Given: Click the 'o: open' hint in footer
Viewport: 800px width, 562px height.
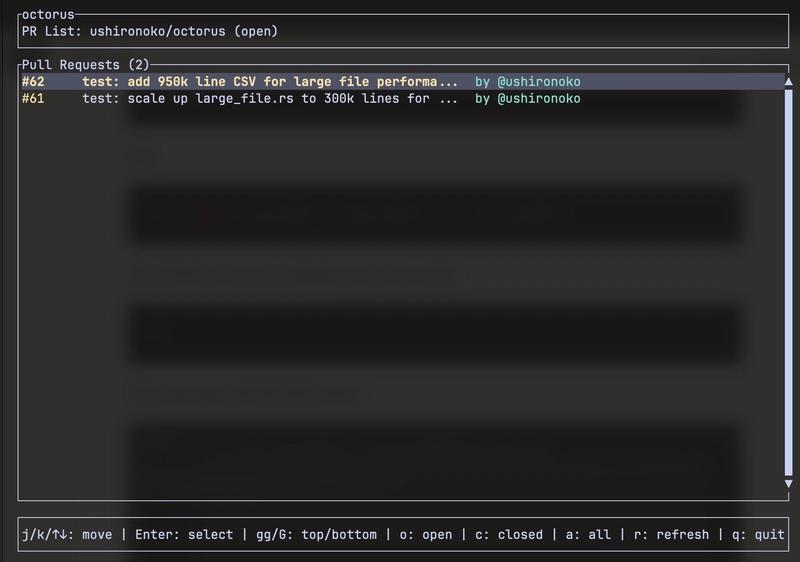Looking at the screenshot, I should point(426,534).
